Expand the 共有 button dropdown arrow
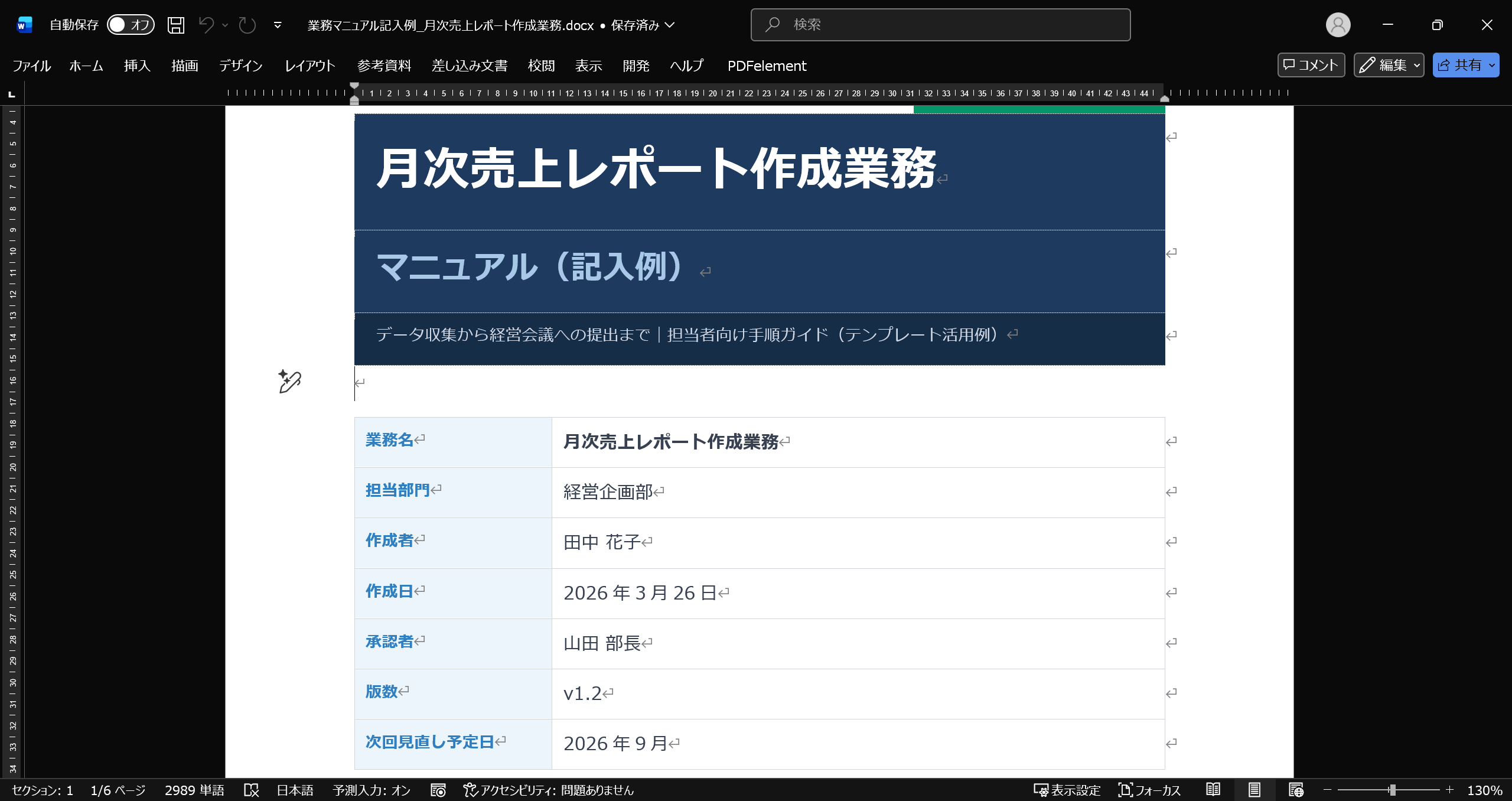Screen dimensions: 1512x801 (1492, 65)
